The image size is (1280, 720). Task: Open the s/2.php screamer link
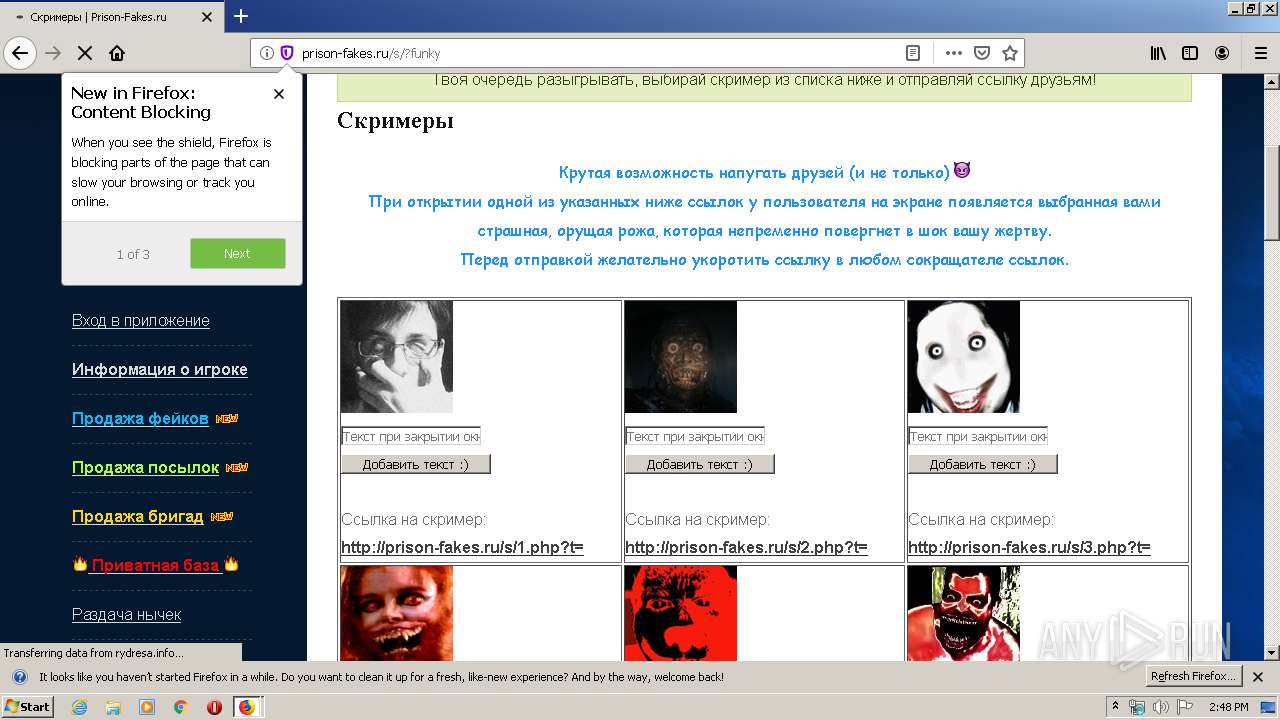click(746, 547)
